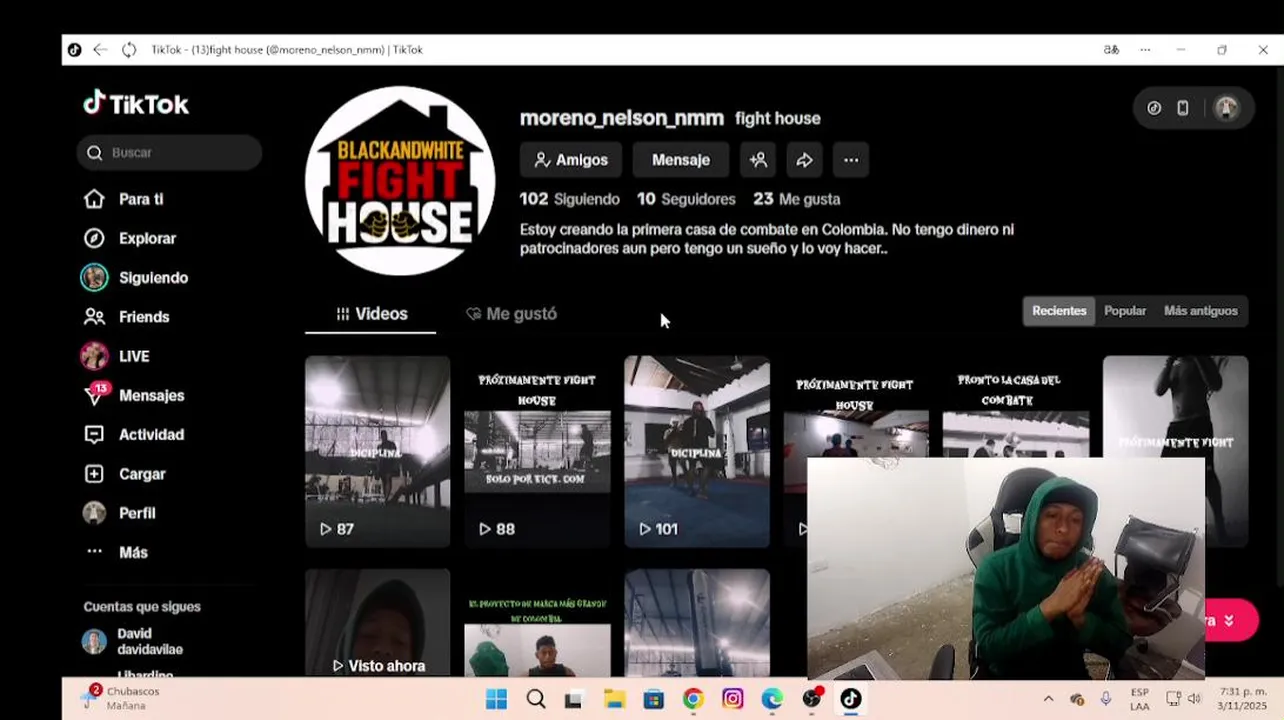Click the ESP LAA language indicator
This screenshot has width=1284, height=720.
(x=1139, y=699)
